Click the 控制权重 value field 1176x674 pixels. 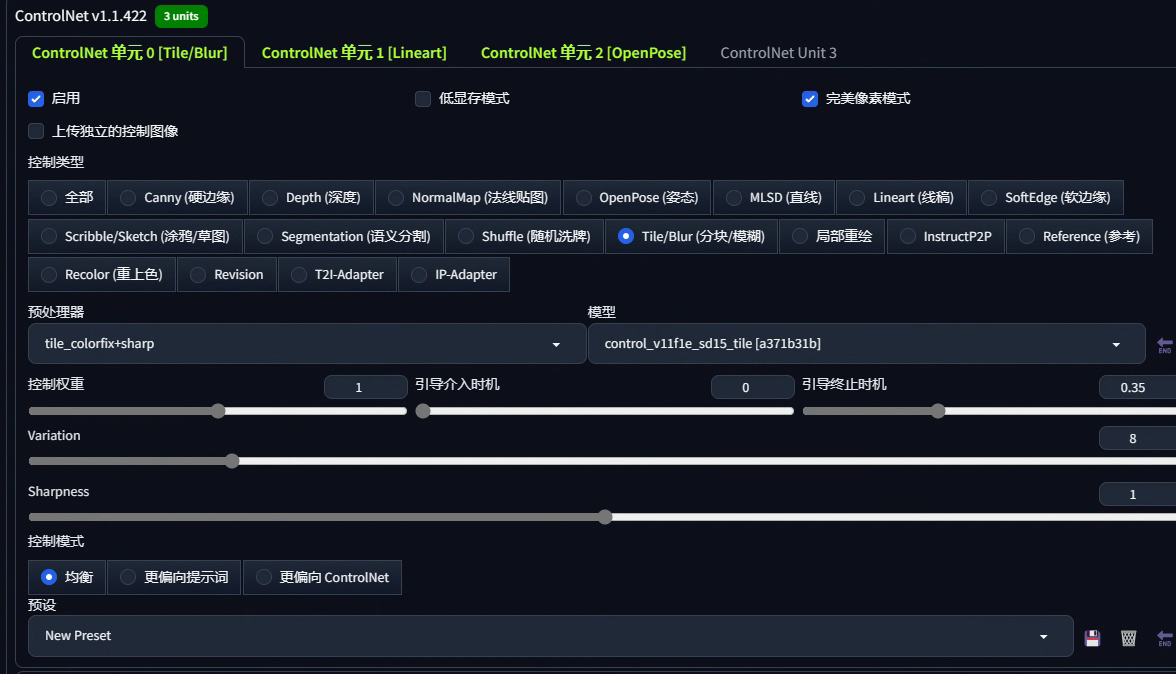pyautogui.click(x=366, y=387)
